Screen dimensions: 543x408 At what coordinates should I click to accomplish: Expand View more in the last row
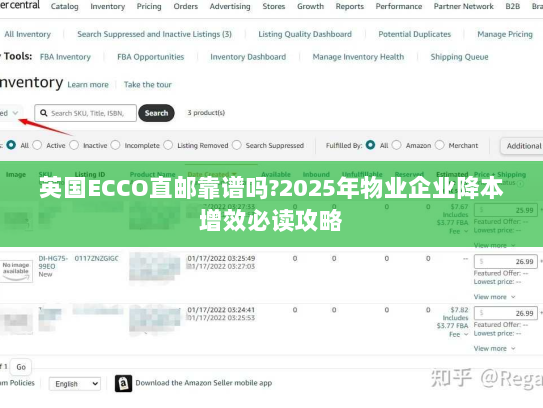point(494,348)
